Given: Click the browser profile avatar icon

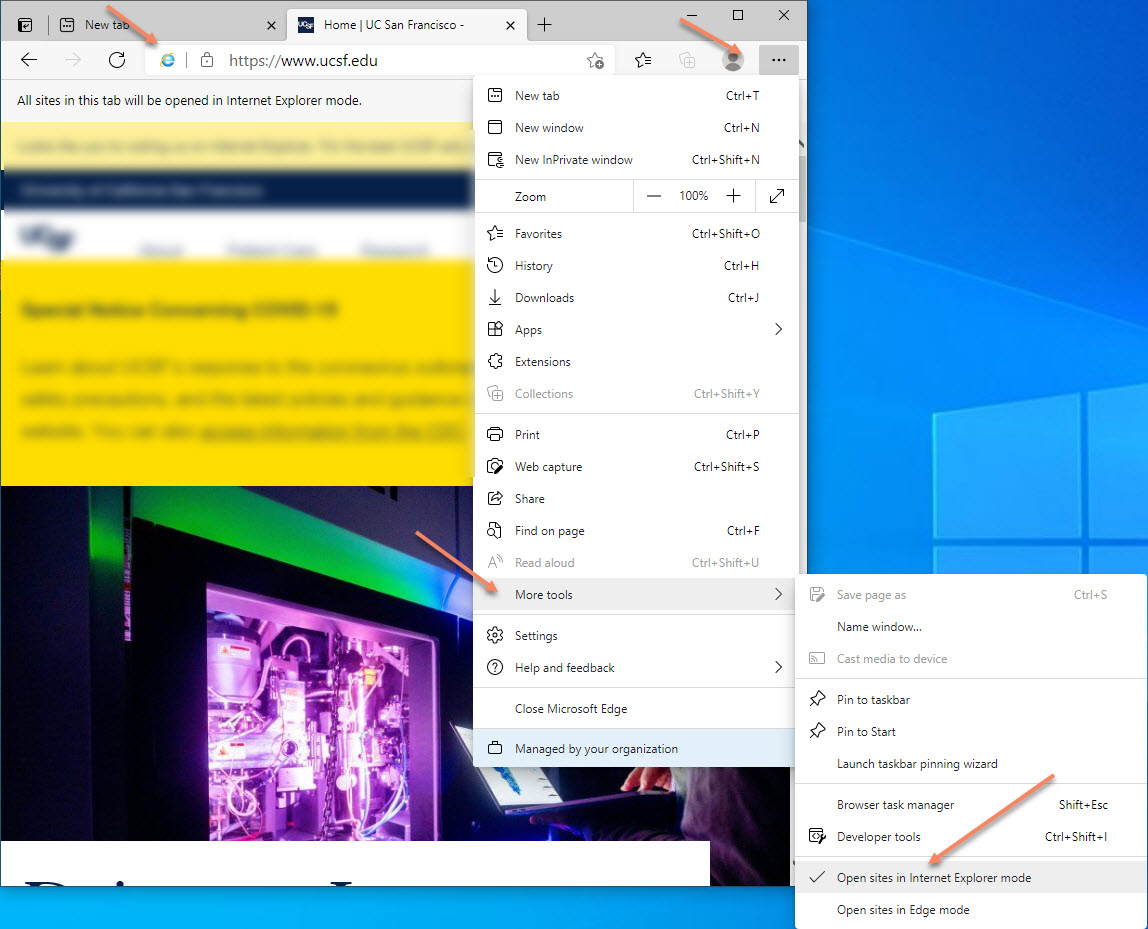Looking at the screenshot, I should click(x=733, y=60).
